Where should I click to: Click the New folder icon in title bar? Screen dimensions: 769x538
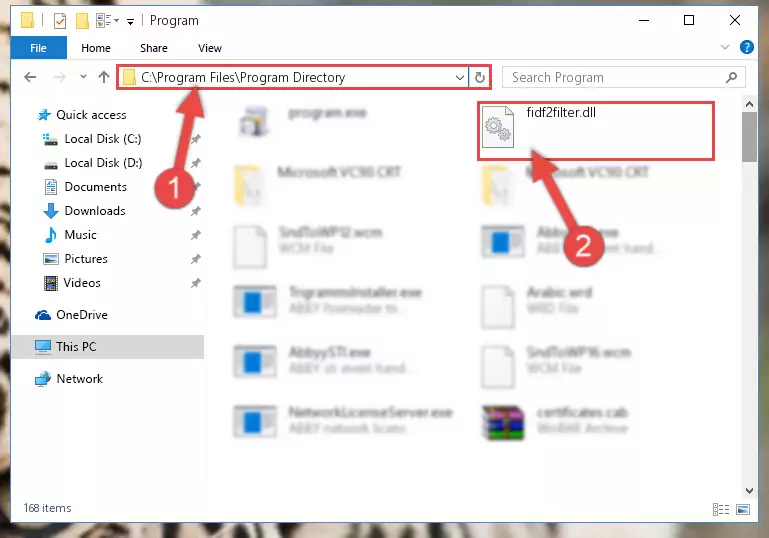pos(82,21)
